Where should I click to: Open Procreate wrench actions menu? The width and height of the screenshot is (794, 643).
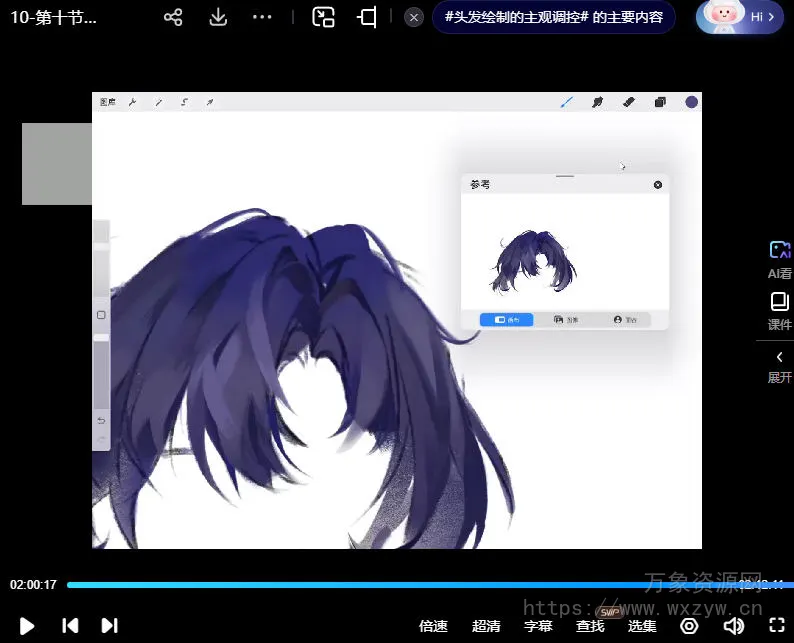point(132,102)
